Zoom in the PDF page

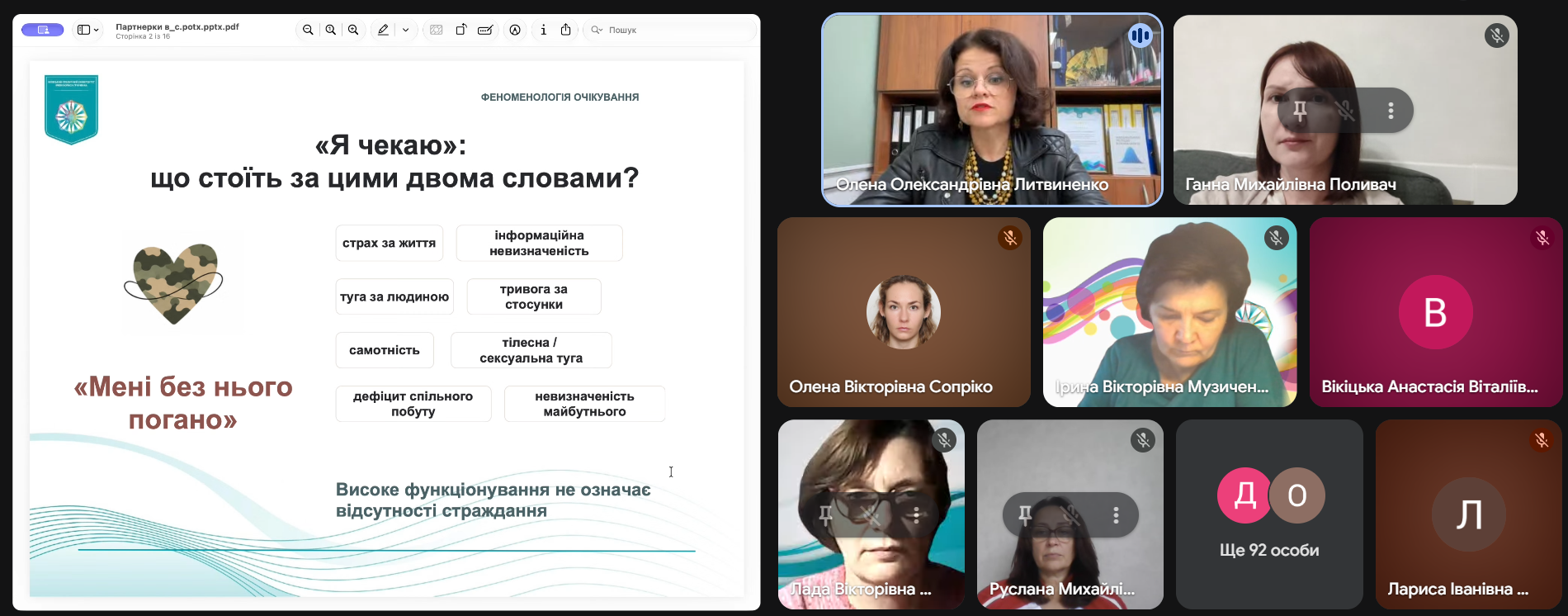click(353, 30)
